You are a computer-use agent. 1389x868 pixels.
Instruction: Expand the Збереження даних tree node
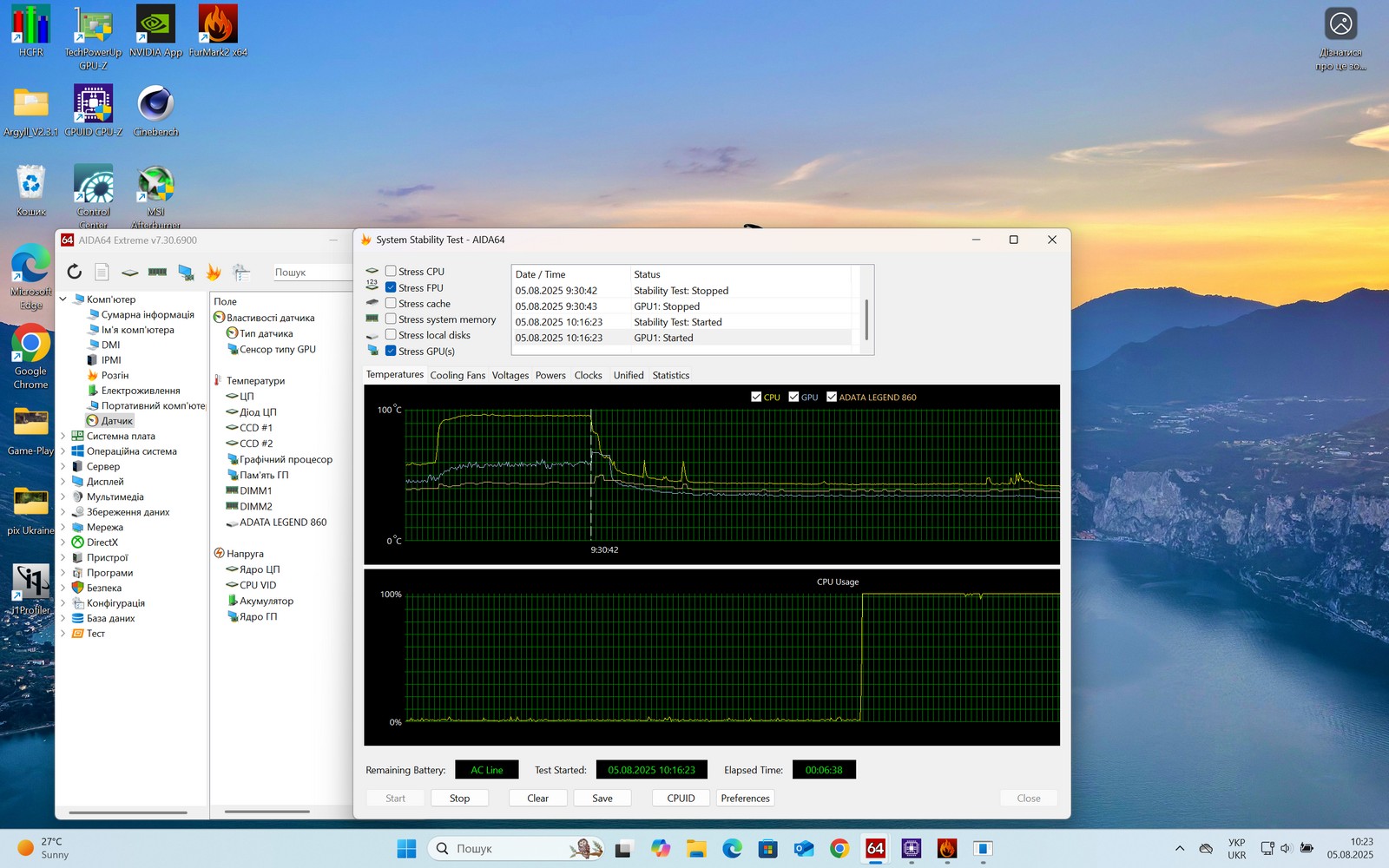pos(63,512)
